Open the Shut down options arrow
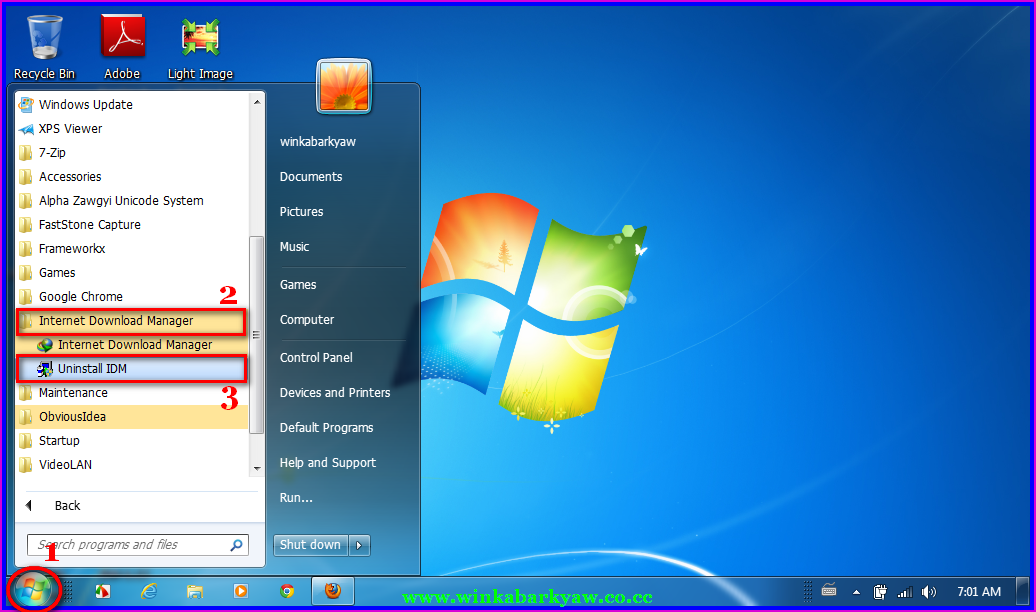1036x612 pixels. pyautogui.click(x=359, y=545)
